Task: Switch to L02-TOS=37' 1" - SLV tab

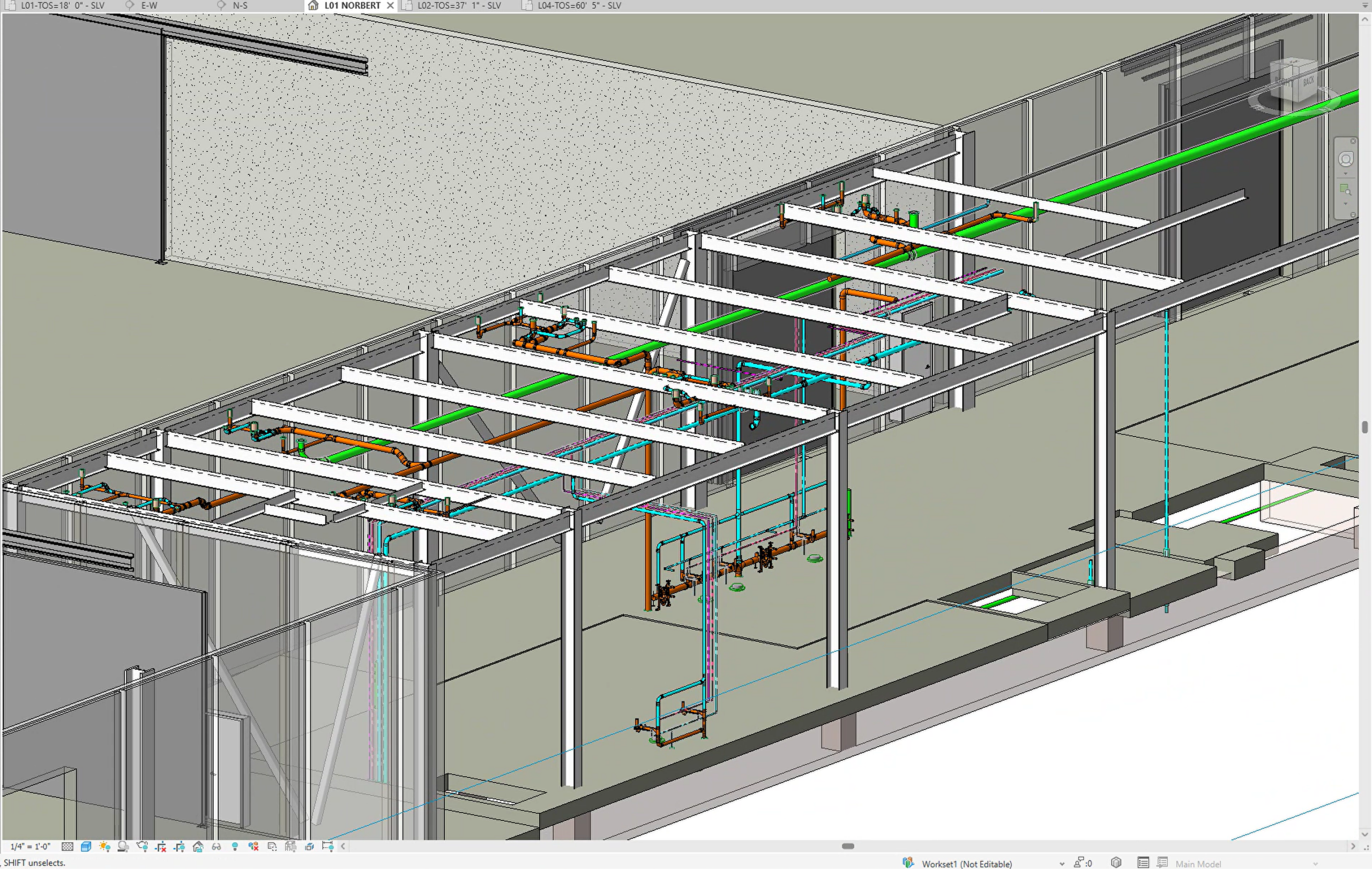Action: point(459,6)
